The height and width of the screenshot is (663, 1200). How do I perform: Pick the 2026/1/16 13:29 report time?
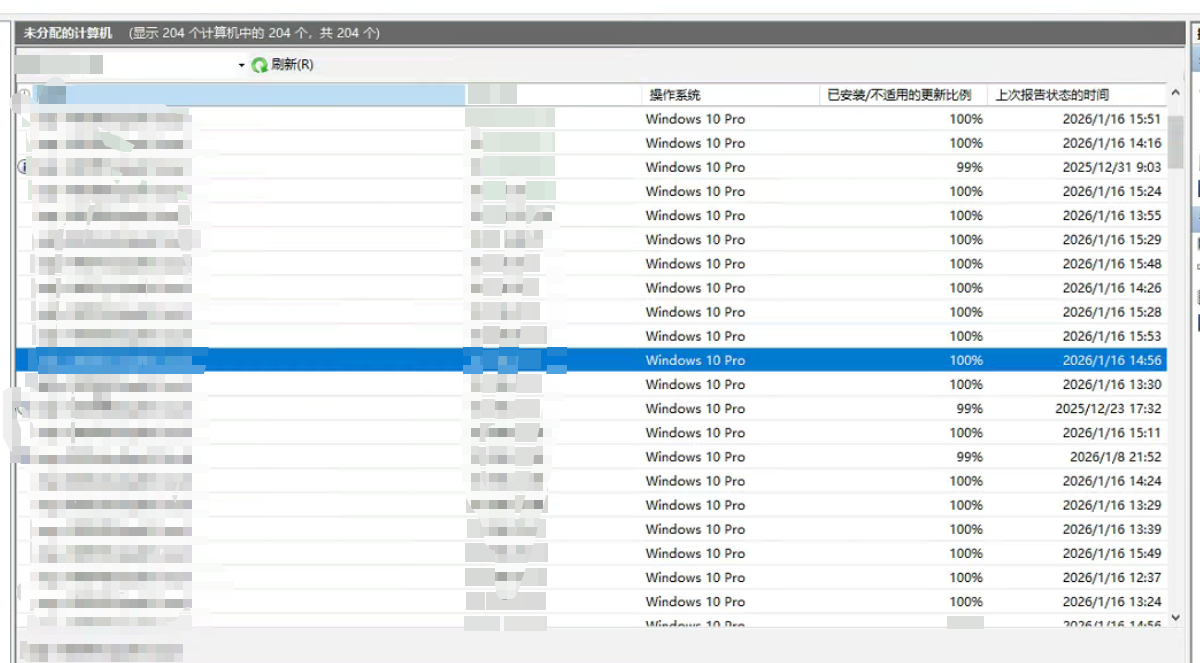click(x=1112, y=505)
